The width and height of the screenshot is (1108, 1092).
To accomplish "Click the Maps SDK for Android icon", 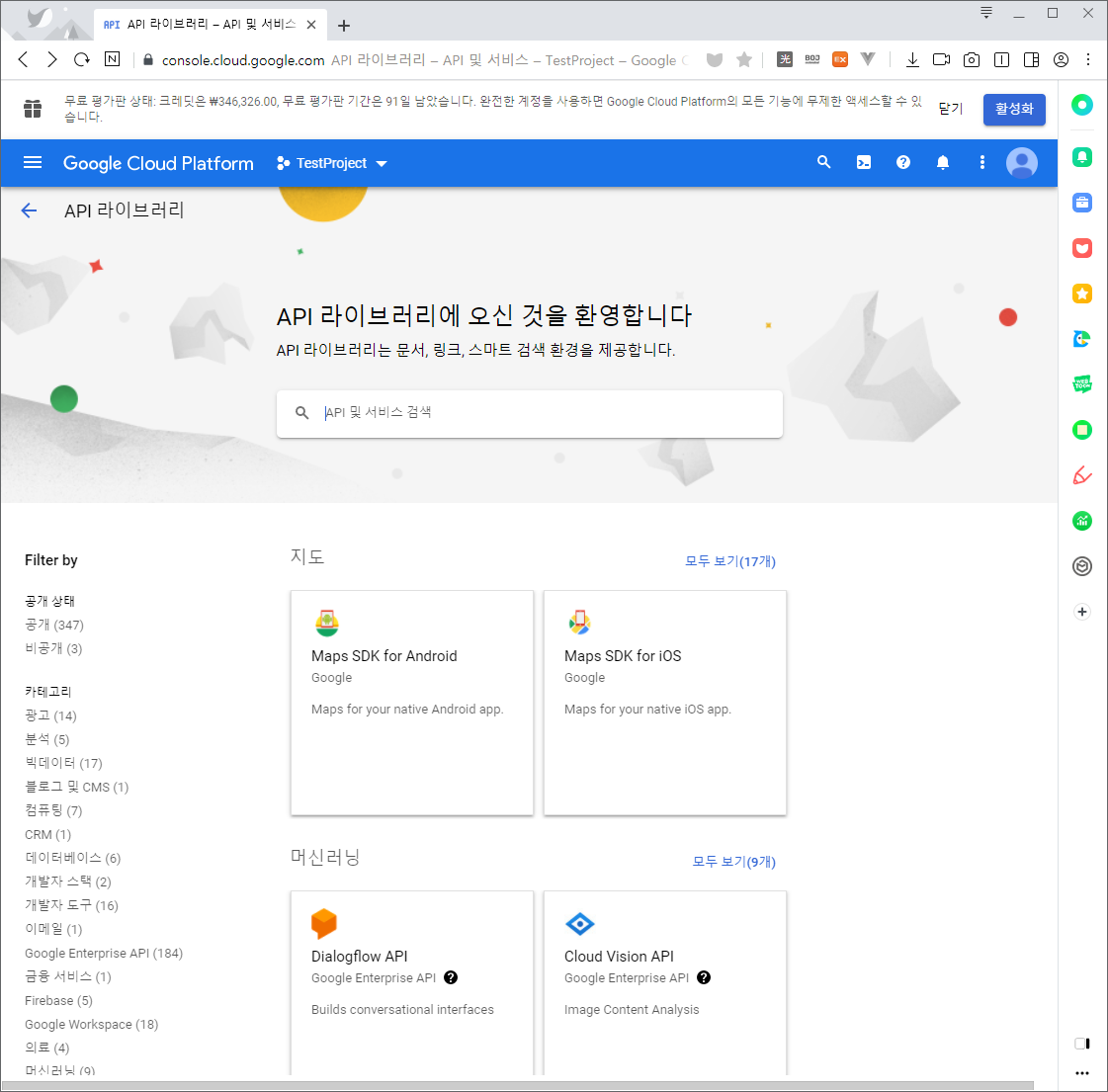I will (326, 623).
